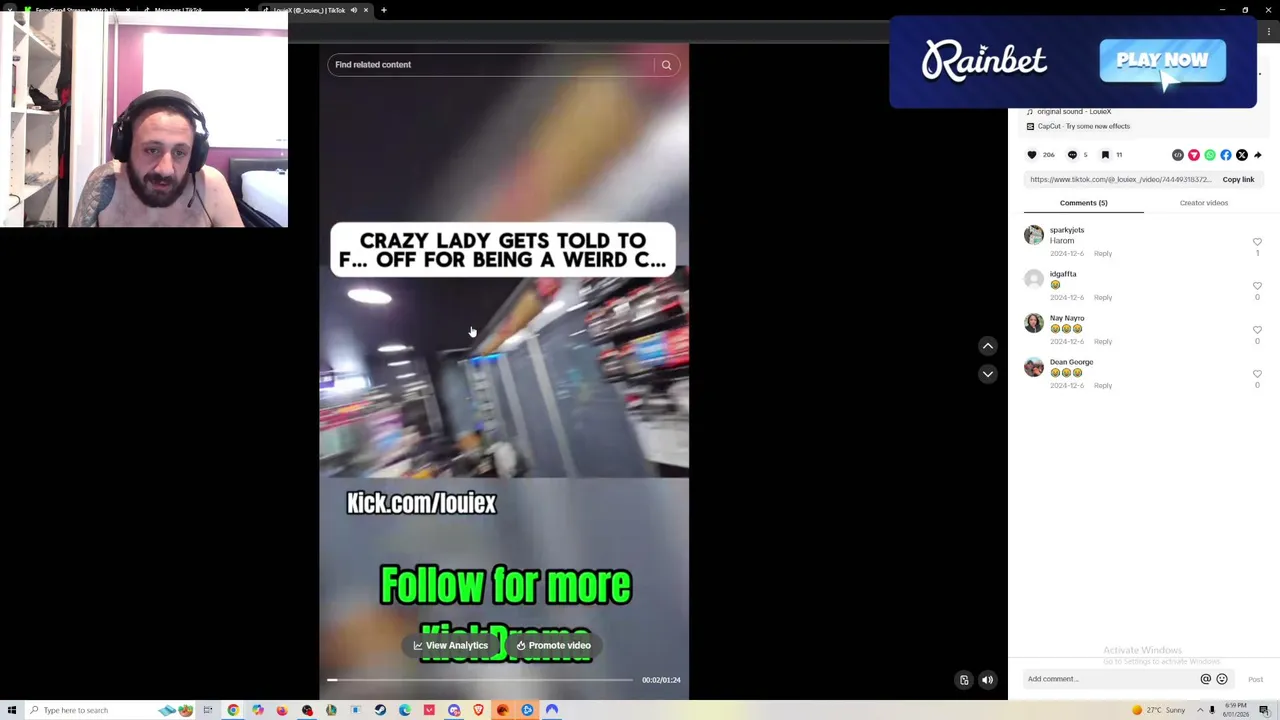This screenshot has width=1280, height=720.
Task: Like Dean George's comment
Action: coord(1258,374)
